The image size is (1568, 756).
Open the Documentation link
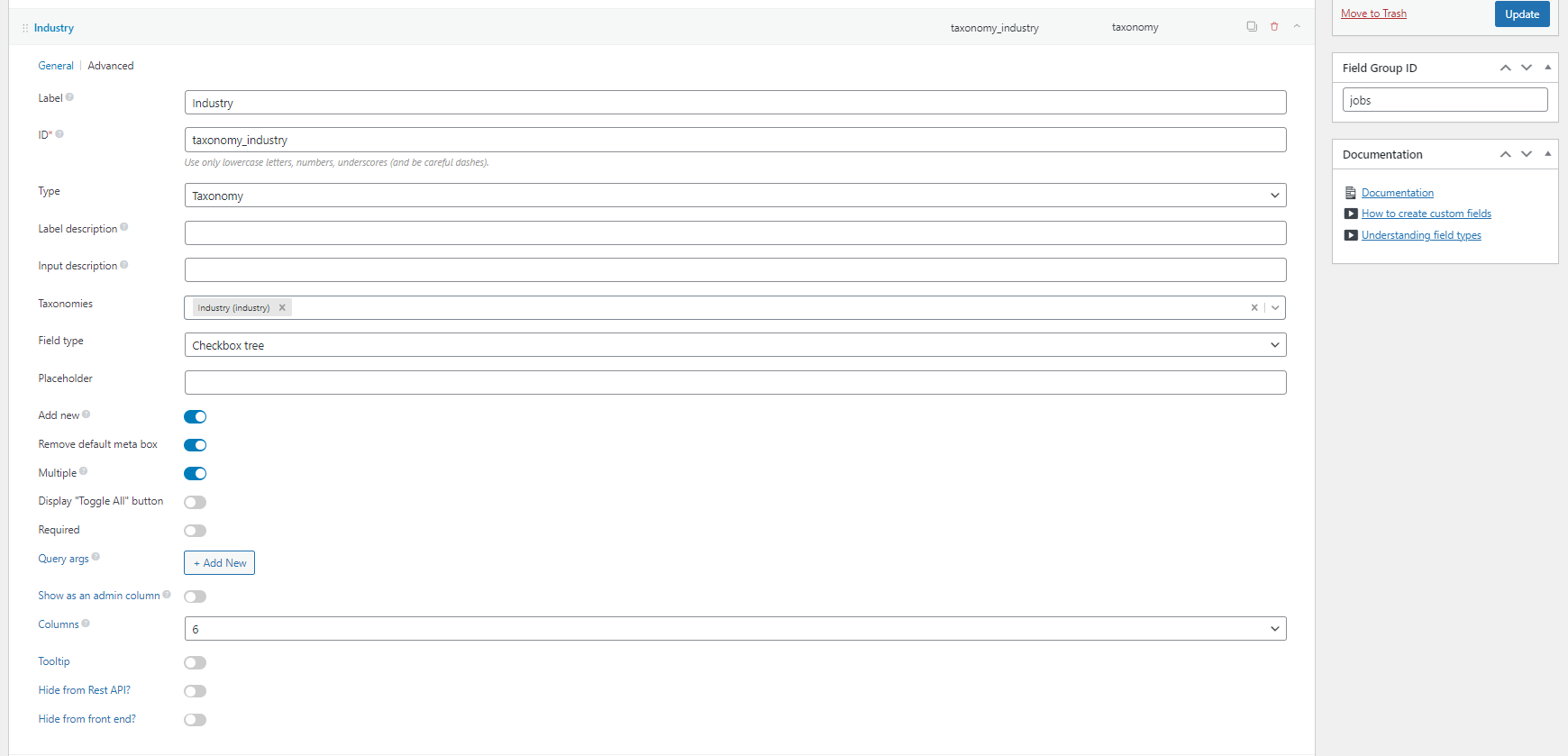[1398, 193]
